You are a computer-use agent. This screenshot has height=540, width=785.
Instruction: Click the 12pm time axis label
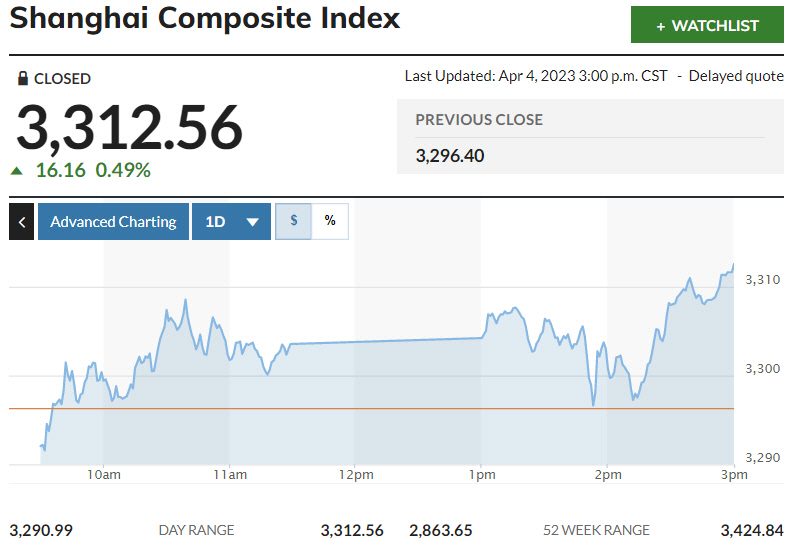coord(356,475)
